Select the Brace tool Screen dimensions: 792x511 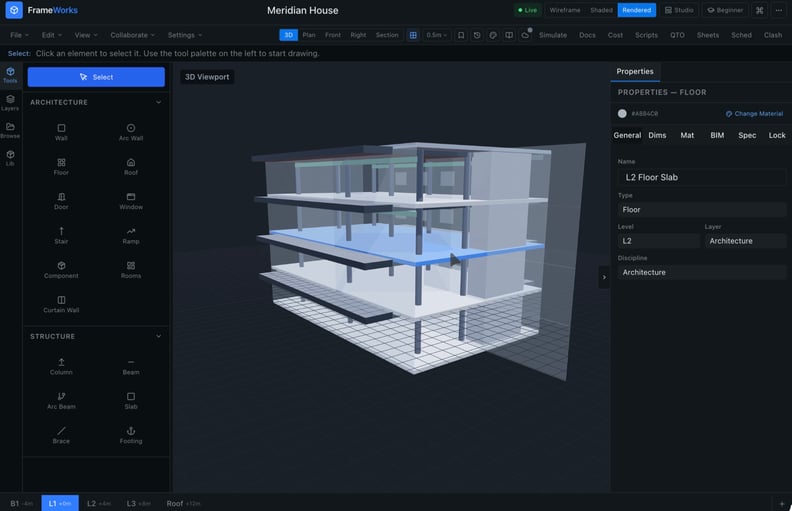tap(61, 435)
